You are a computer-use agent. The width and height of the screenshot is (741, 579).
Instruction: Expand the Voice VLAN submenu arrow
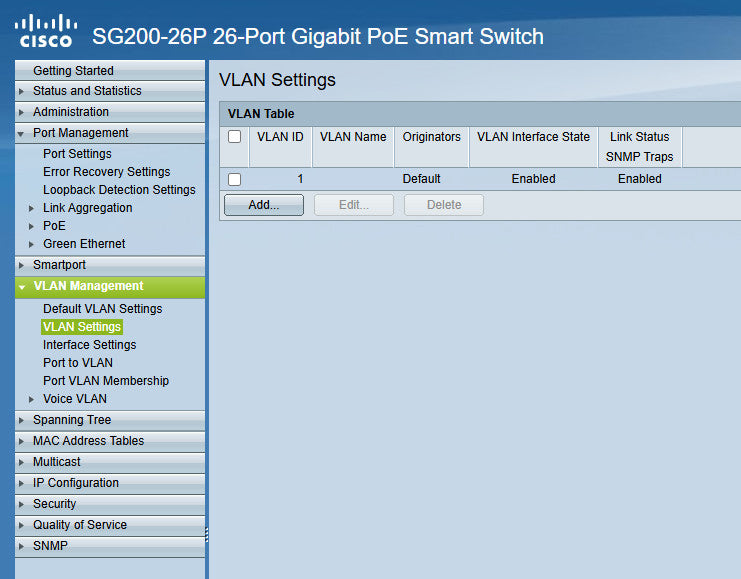31,399
